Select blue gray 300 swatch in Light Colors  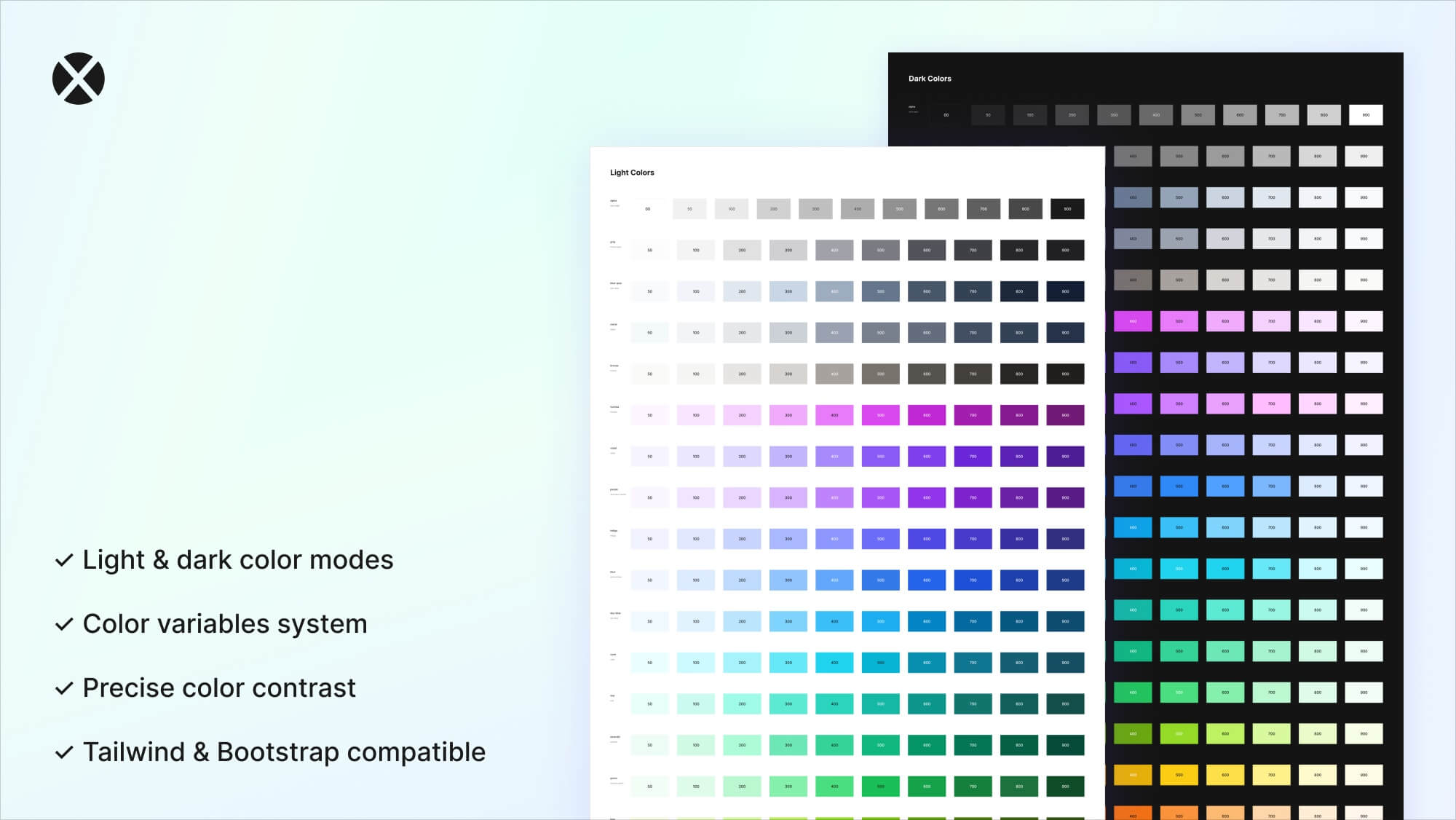click(788, 291)
